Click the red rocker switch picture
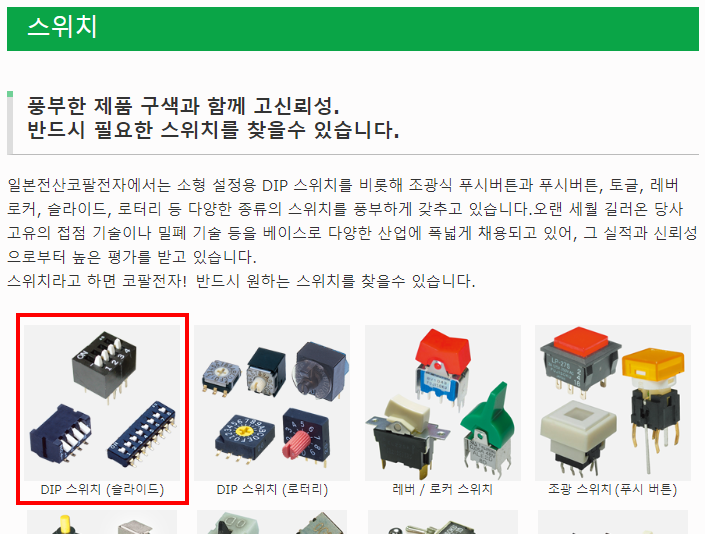This screenshot has width=705, height=534. [442, 367]
